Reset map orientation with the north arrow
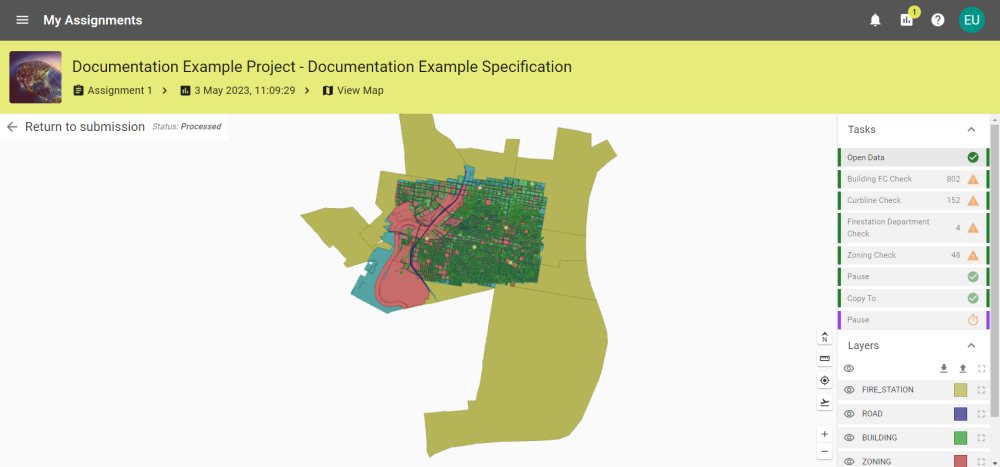Image resolution: width=1000 pixels, height=467 pixels. click(825, 337)
